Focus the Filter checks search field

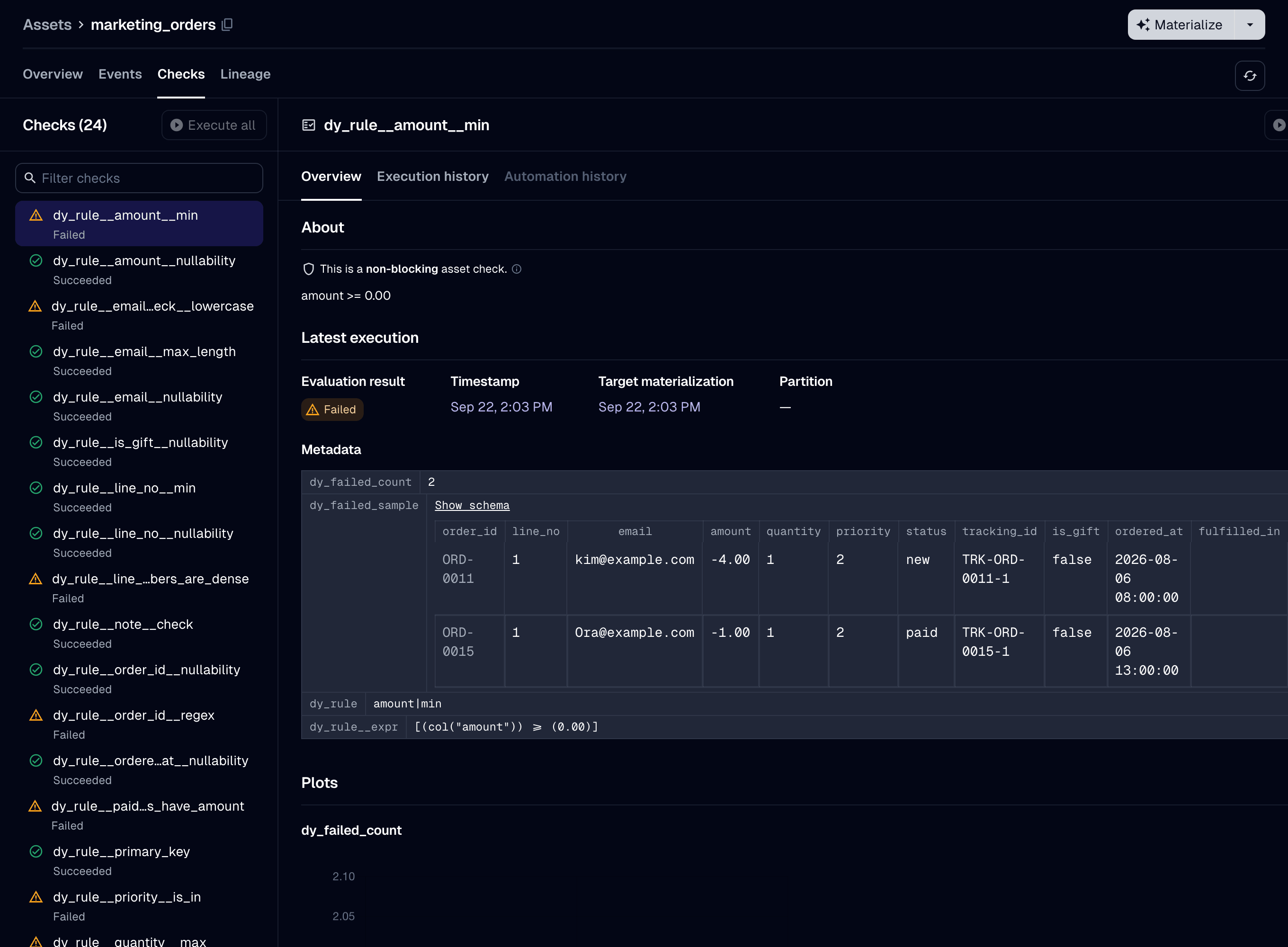[139, 179]
